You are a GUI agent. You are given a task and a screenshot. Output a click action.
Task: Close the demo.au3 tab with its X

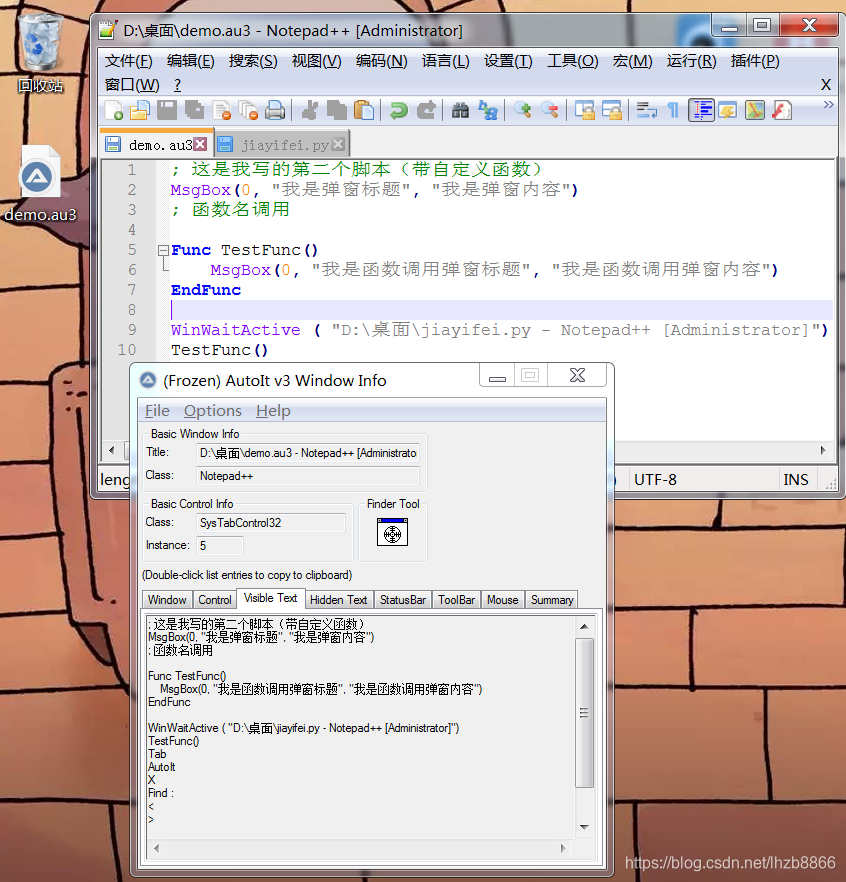tap(200, 145)
